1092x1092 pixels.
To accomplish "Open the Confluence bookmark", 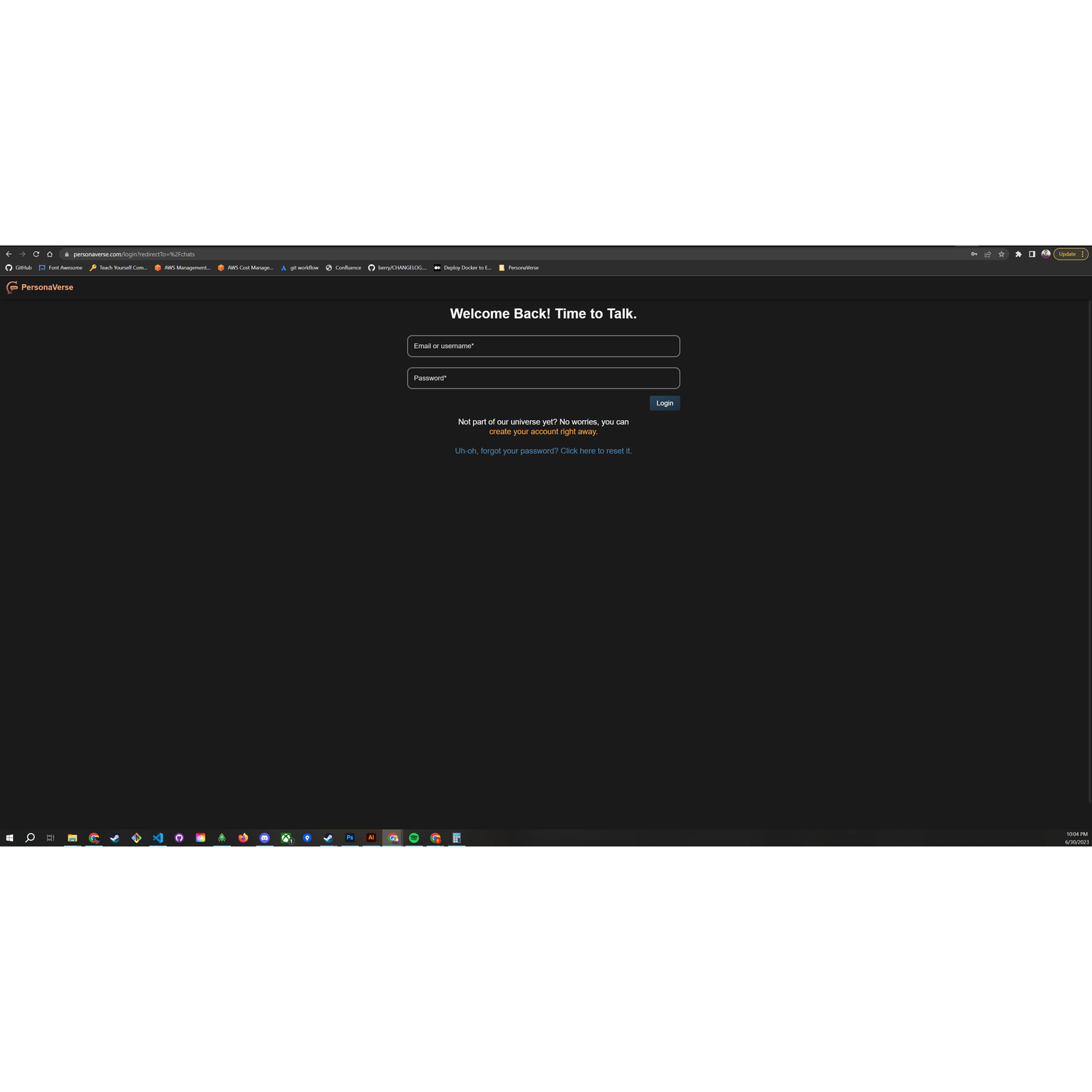I will tap(344, 268).
